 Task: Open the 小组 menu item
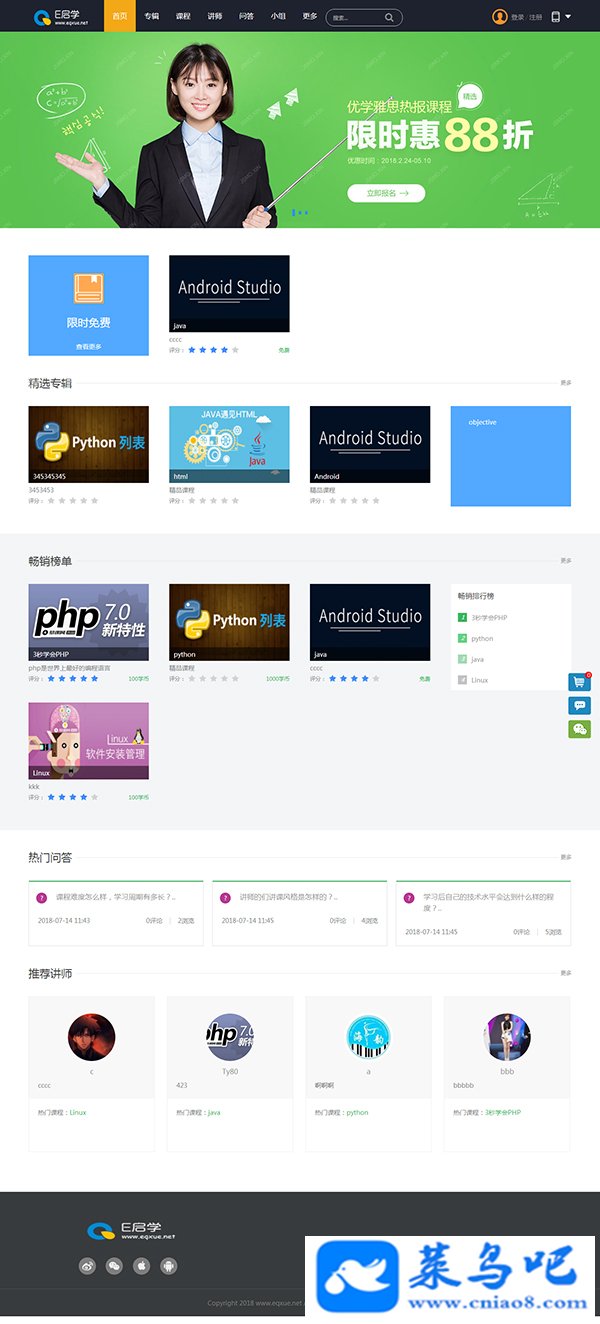click(x=278, y=16)
